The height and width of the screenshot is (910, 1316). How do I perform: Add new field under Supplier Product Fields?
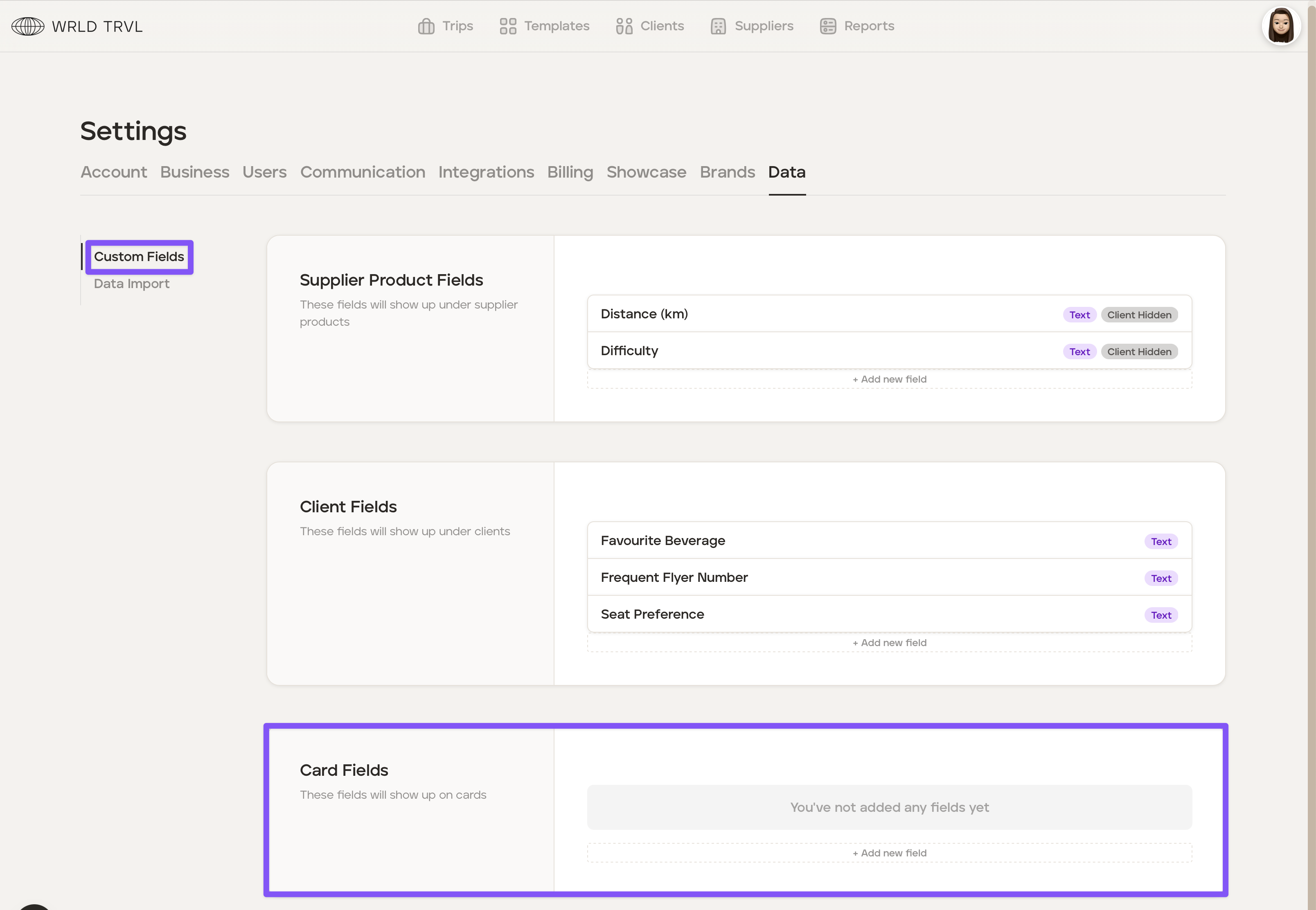(x=889, y=380)
